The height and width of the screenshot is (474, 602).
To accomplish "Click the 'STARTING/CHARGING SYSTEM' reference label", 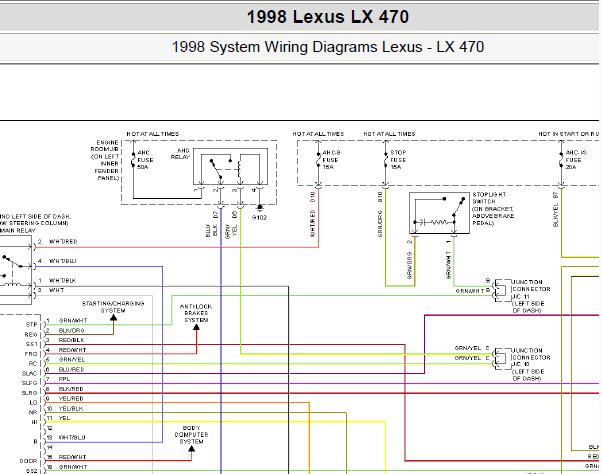I will 113,307.
